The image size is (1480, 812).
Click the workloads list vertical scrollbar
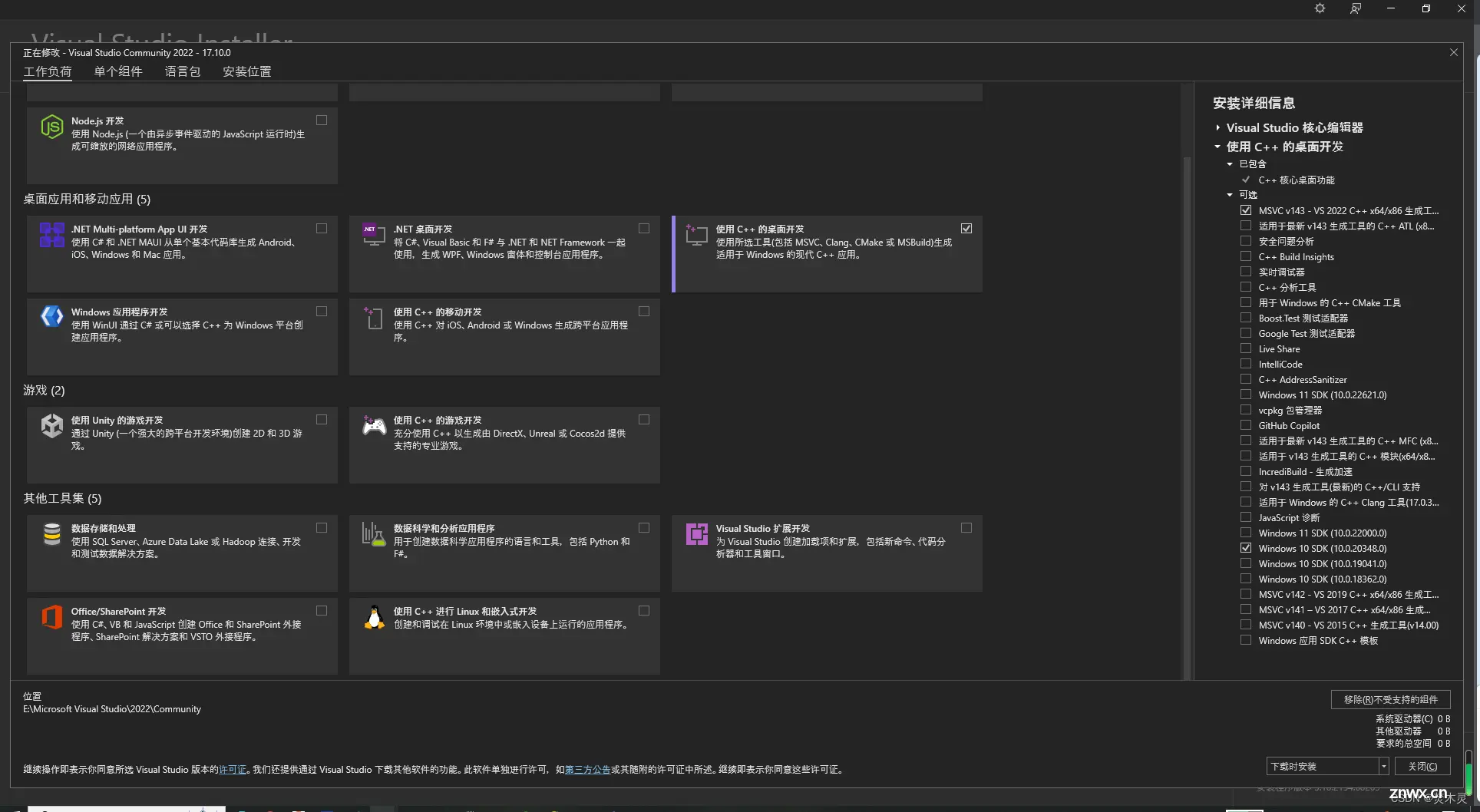[1187, 418]
